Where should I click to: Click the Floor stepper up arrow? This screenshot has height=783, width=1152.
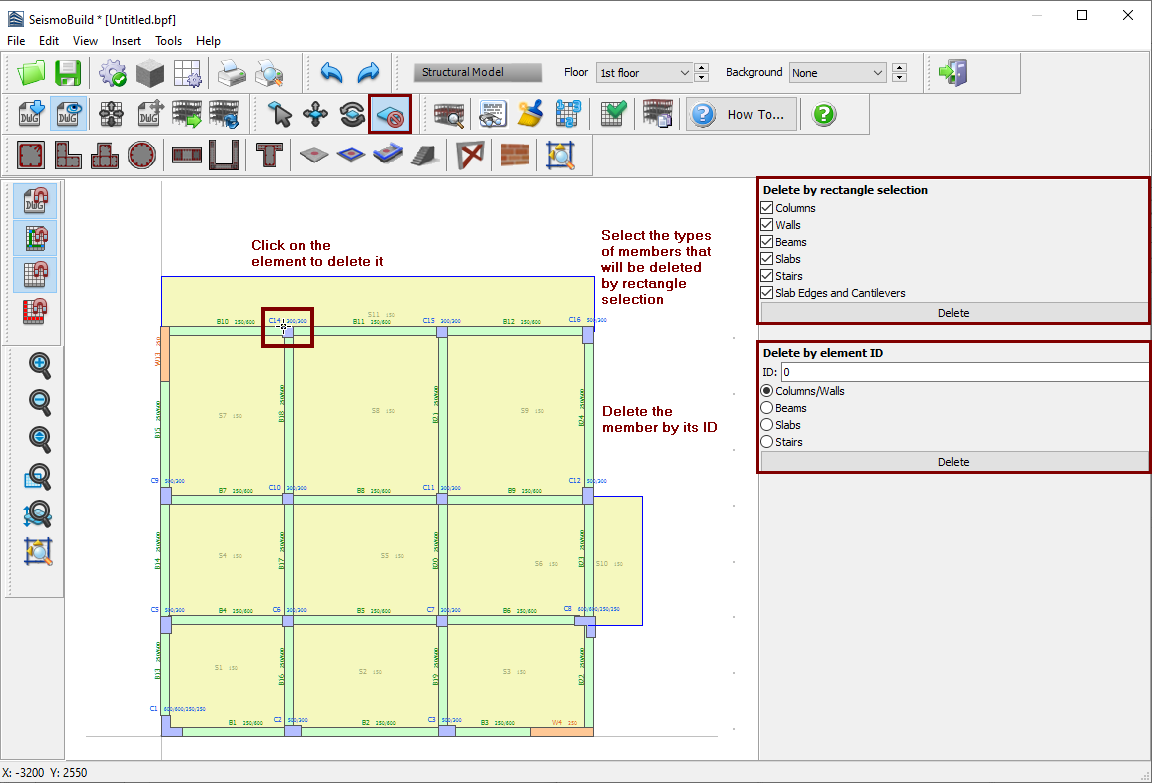click(702, 68)
